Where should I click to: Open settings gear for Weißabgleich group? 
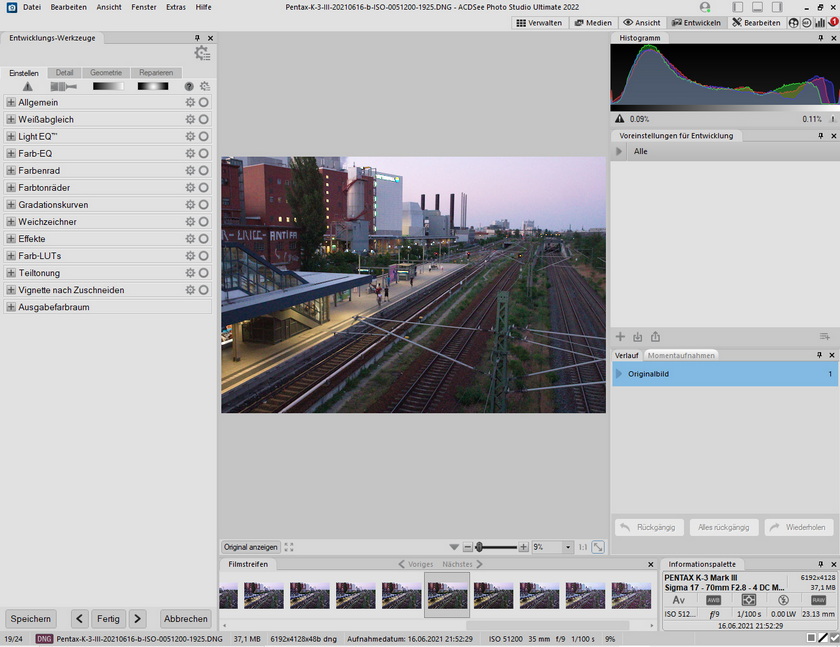190,120
